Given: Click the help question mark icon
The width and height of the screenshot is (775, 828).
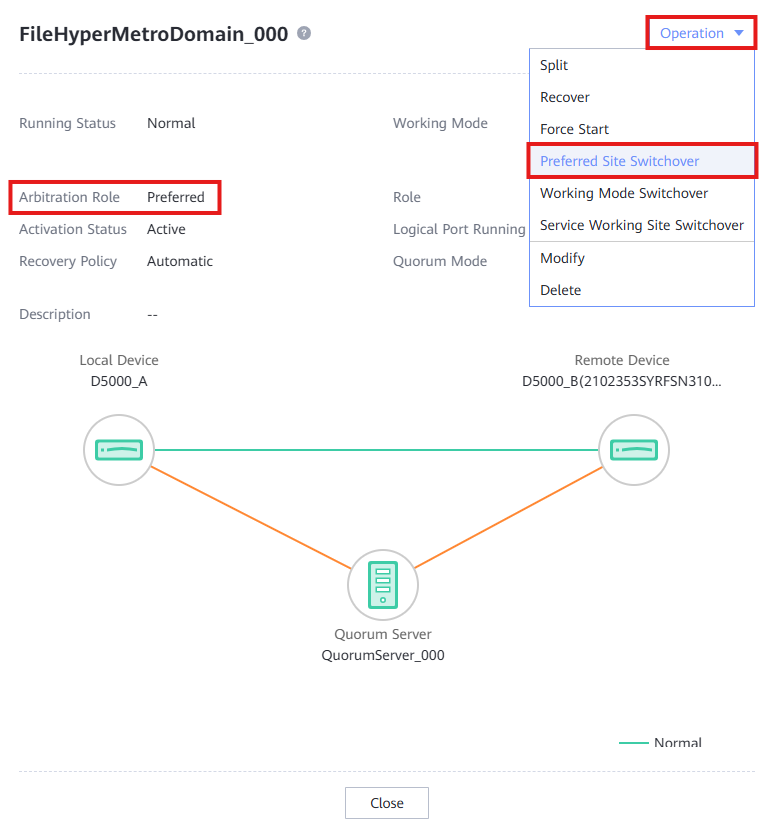Looking at the screenshot, I should click(304, 33).
